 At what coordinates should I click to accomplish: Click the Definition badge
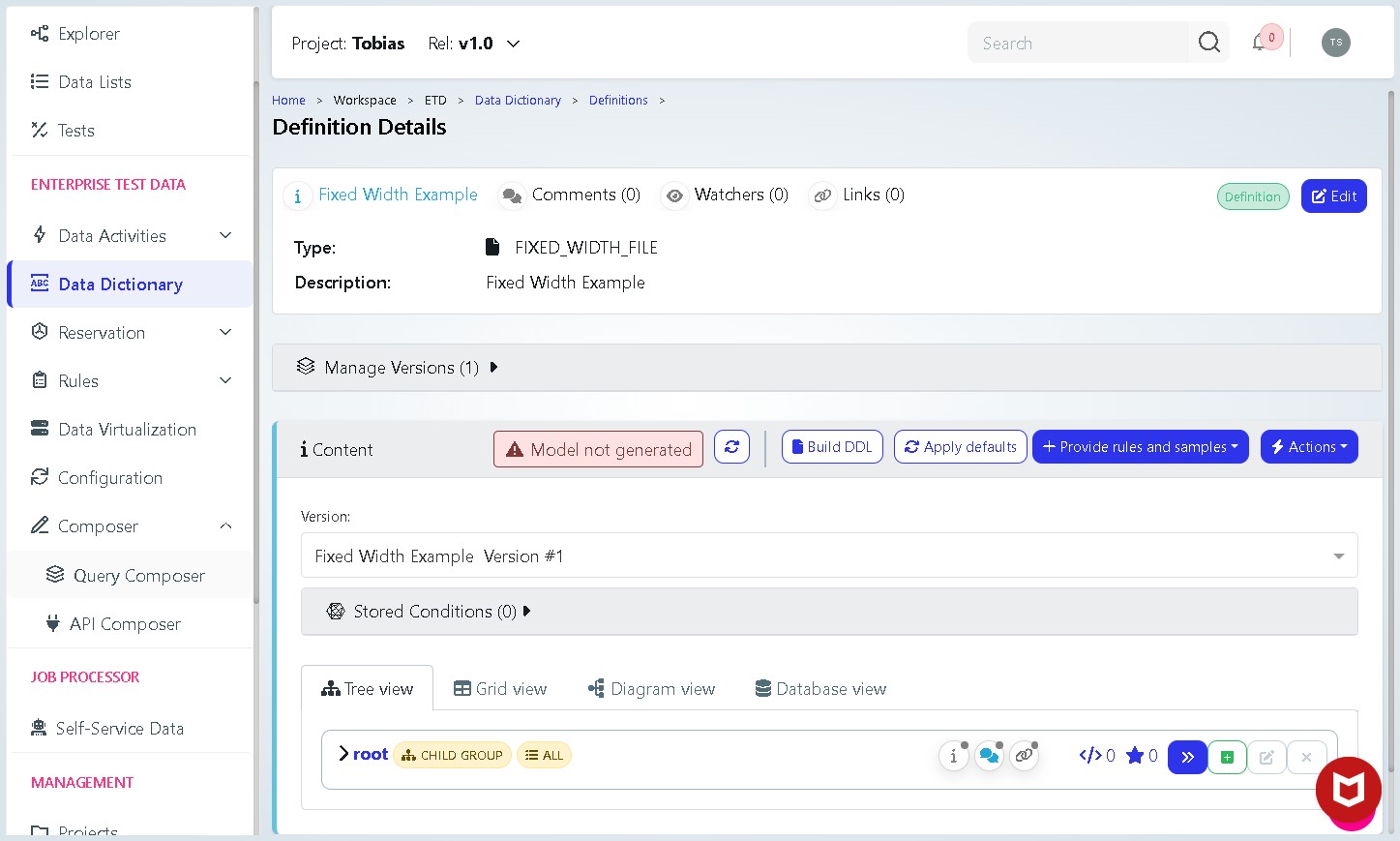coord(1252,196)
